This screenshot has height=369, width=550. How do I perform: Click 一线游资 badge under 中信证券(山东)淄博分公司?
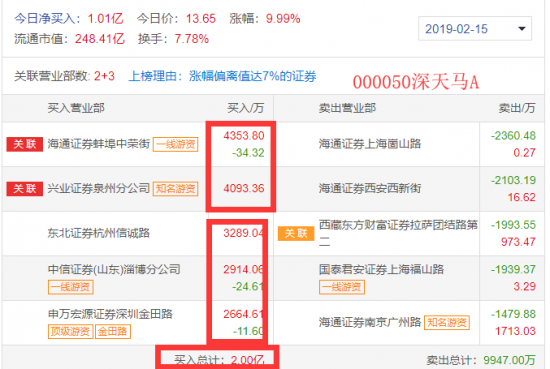tap(71, 287)
